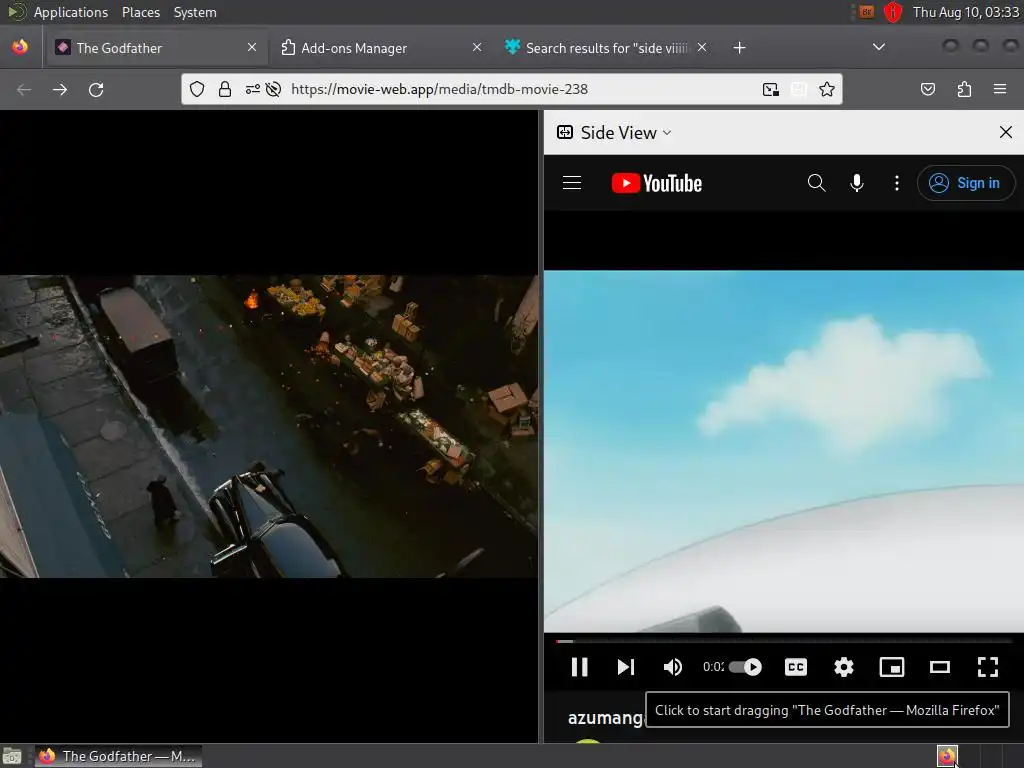Open YouTube more options dots menu

[897, 183]
